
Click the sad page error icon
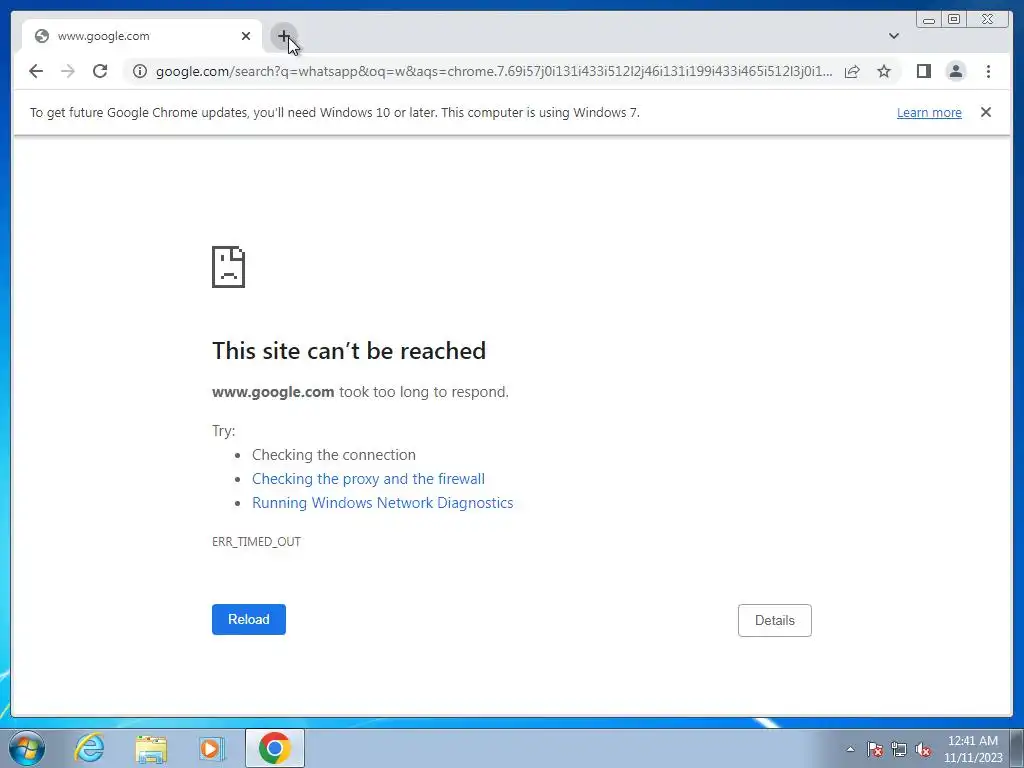coord(229,266)
